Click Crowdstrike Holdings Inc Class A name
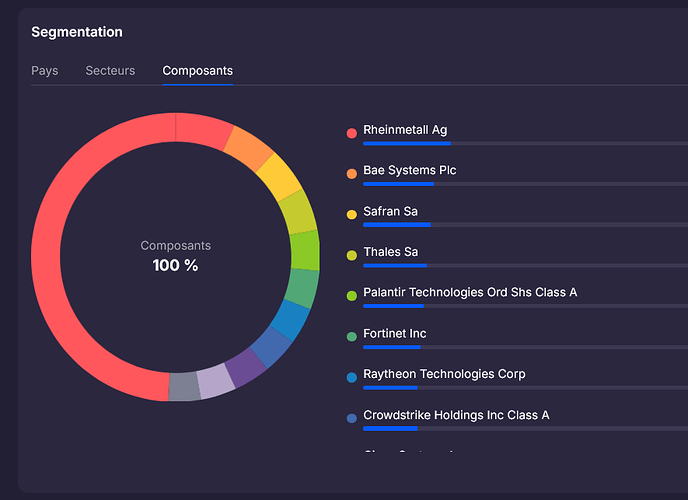 pos(456,415)
